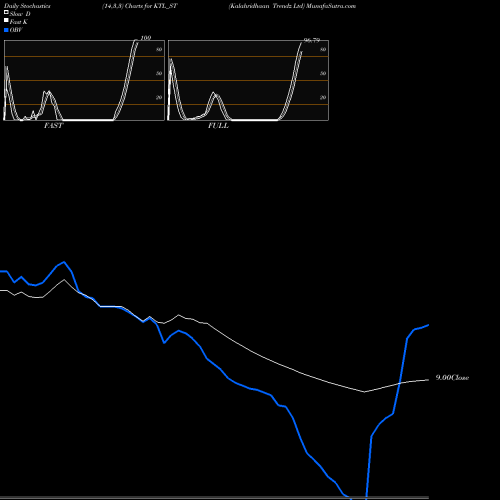
Task: Click the '50' axis label on the FULL chart
Action: 323,73
